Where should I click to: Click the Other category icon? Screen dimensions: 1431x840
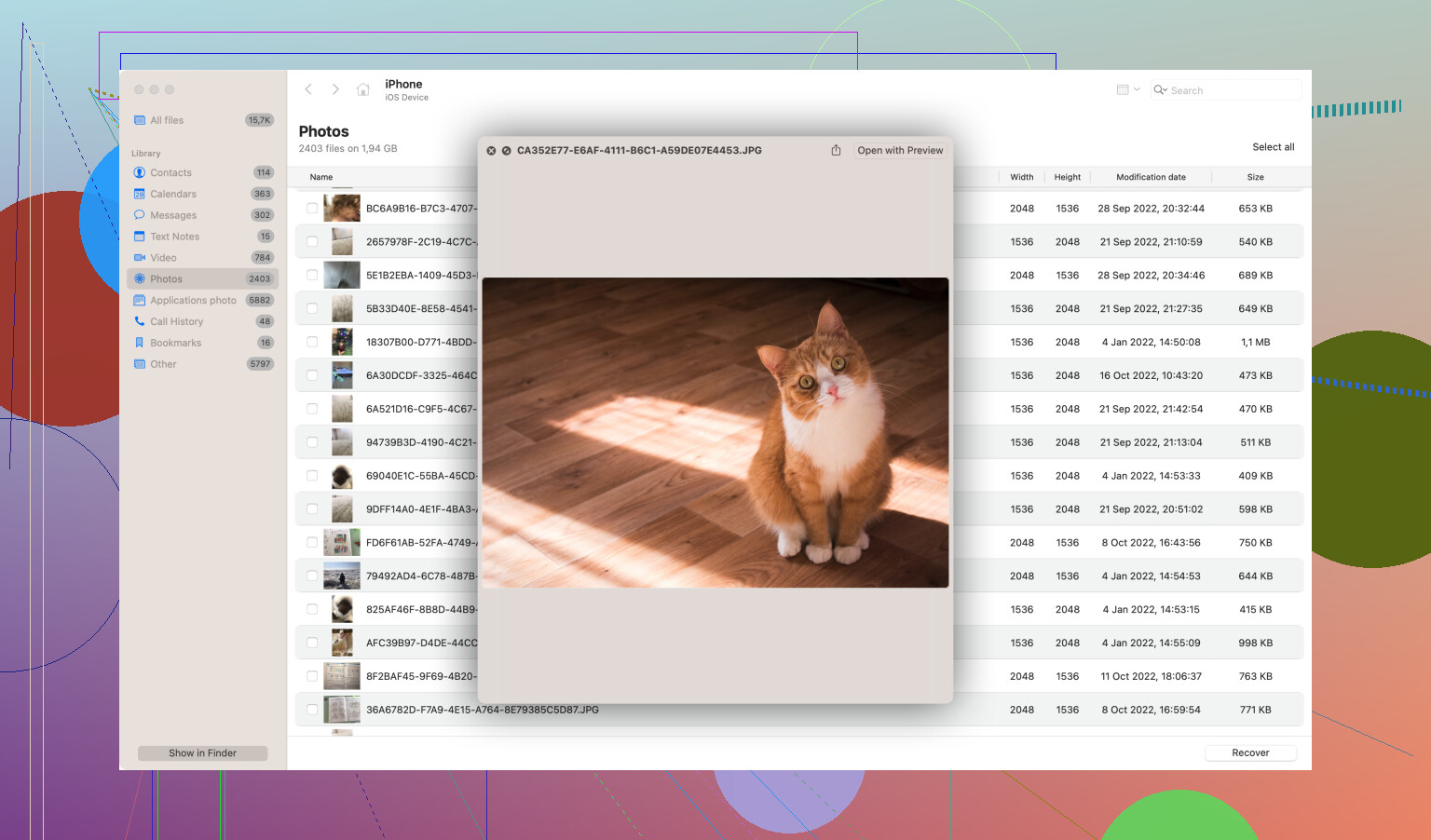(140, 364)
